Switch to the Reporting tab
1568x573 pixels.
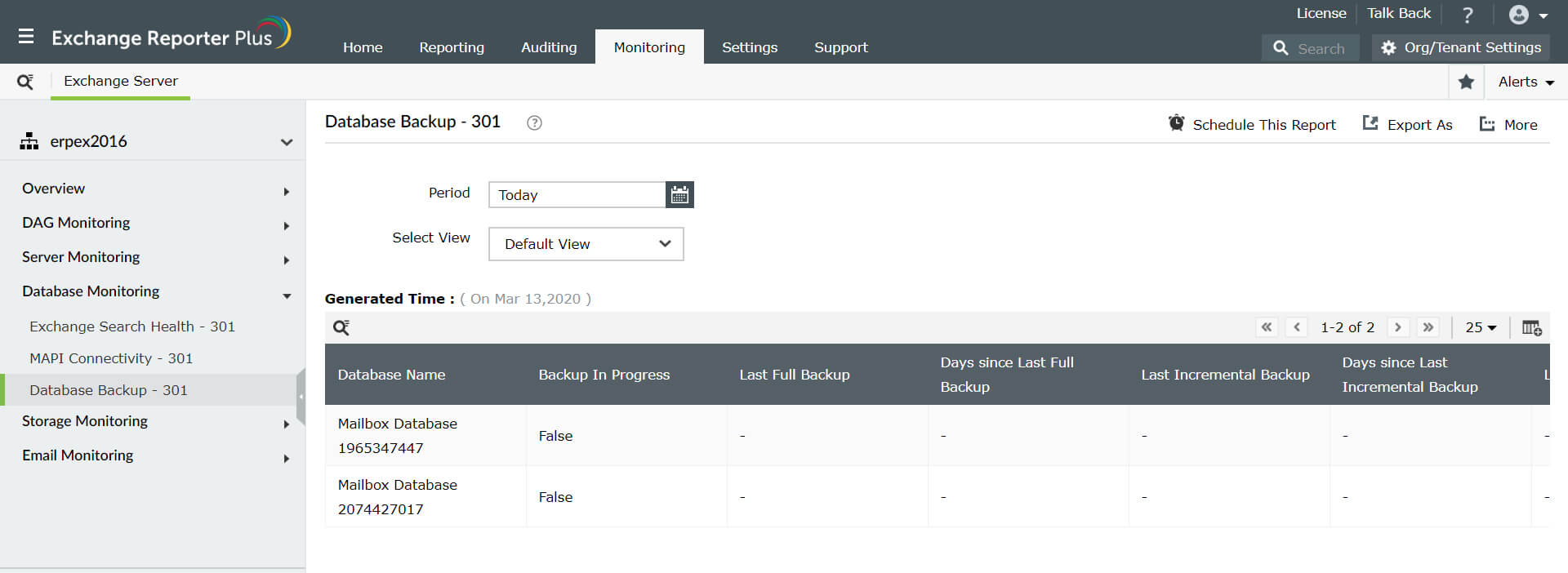[x=452, y=47]
